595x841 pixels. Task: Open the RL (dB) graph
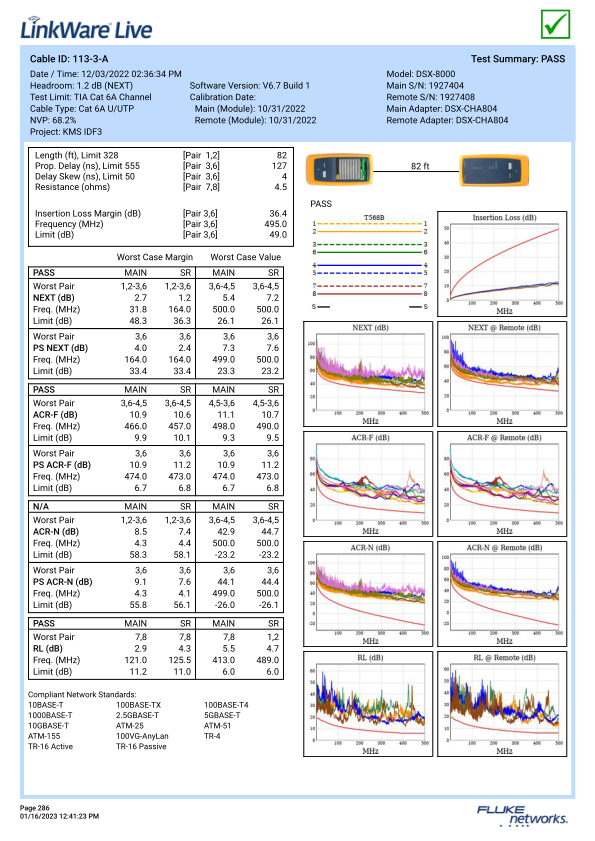[368, 704]
